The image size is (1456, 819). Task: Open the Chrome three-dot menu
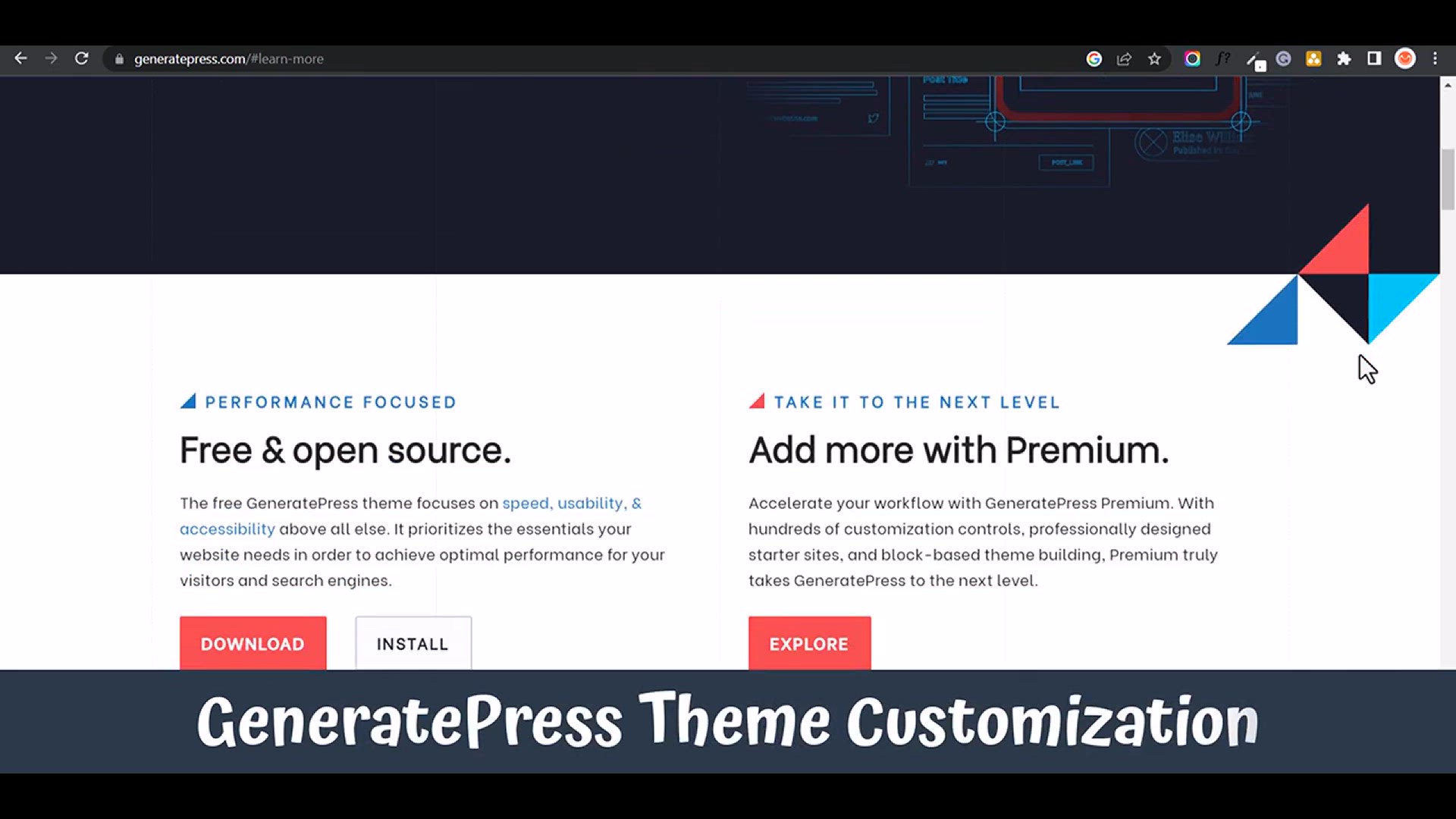[1435, 59]
